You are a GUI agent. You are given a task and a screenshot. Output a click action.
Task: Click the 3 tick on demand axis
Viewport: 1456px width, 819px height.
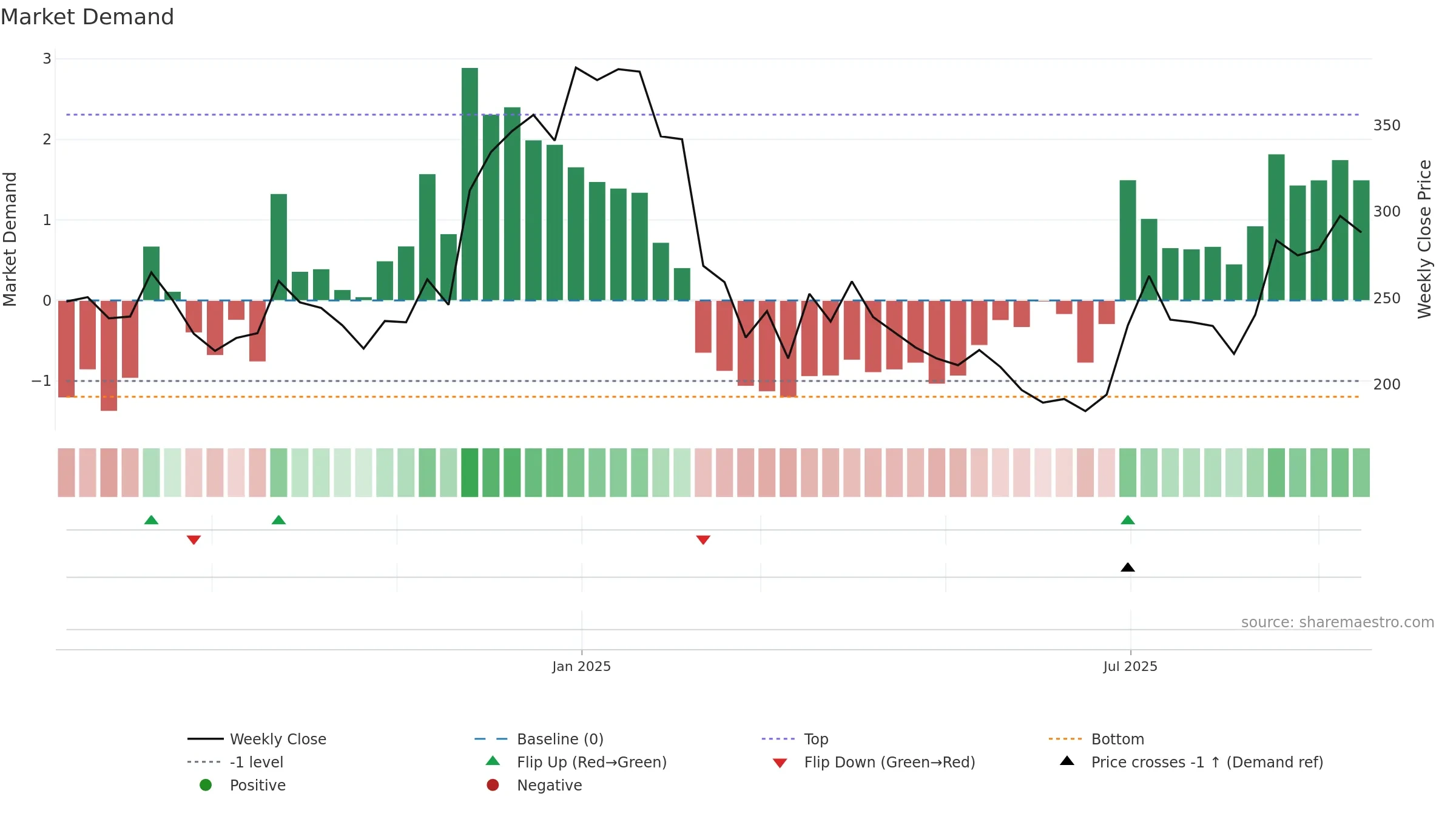pyautogui.click(x=47, y=59)
